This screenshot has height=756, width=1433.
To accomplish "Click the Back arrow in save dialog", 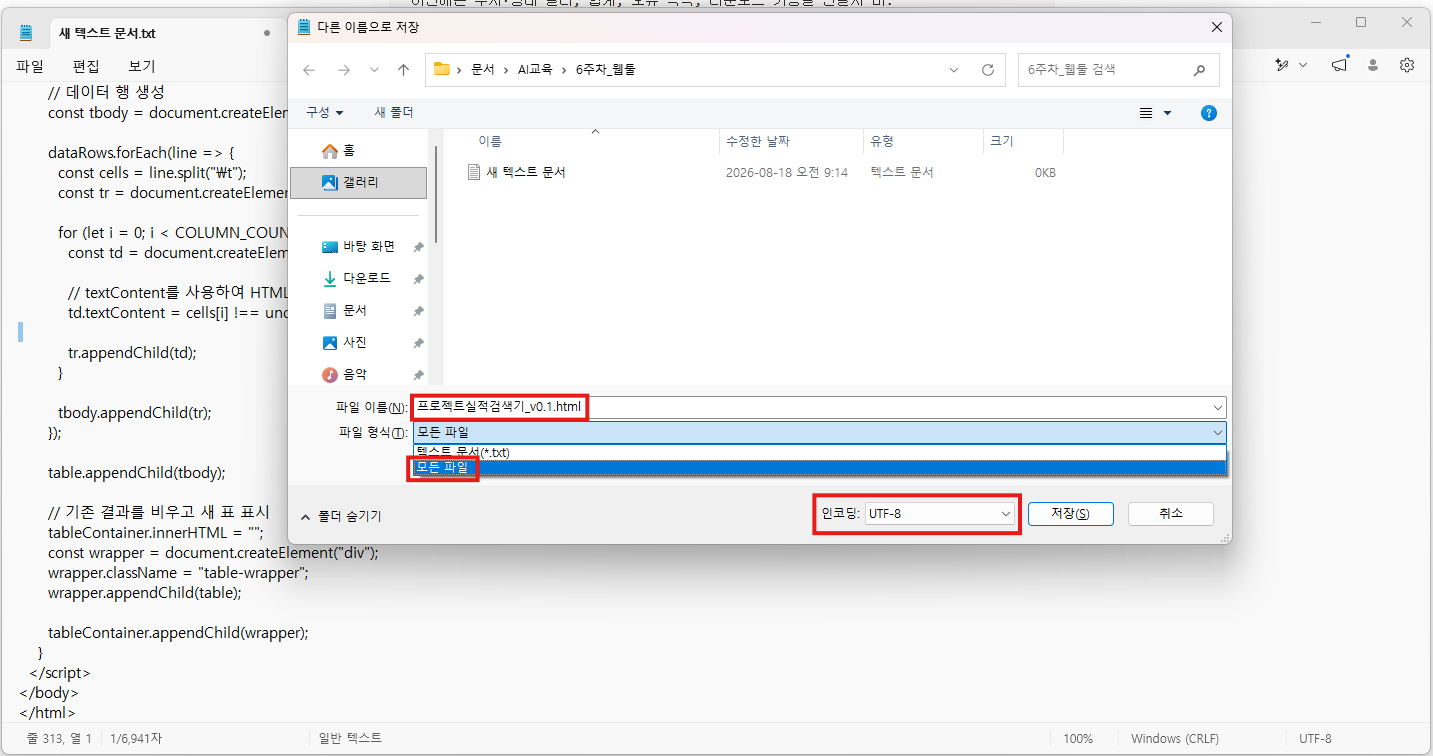I will [x=309, y=70].
